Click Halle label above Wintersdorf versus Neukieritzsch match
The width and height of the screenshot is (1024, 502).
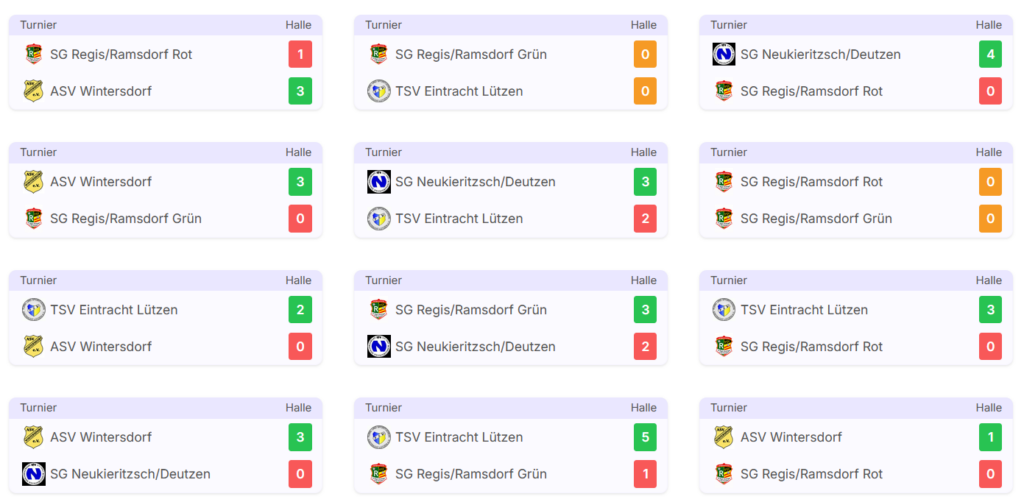point(298,408)
